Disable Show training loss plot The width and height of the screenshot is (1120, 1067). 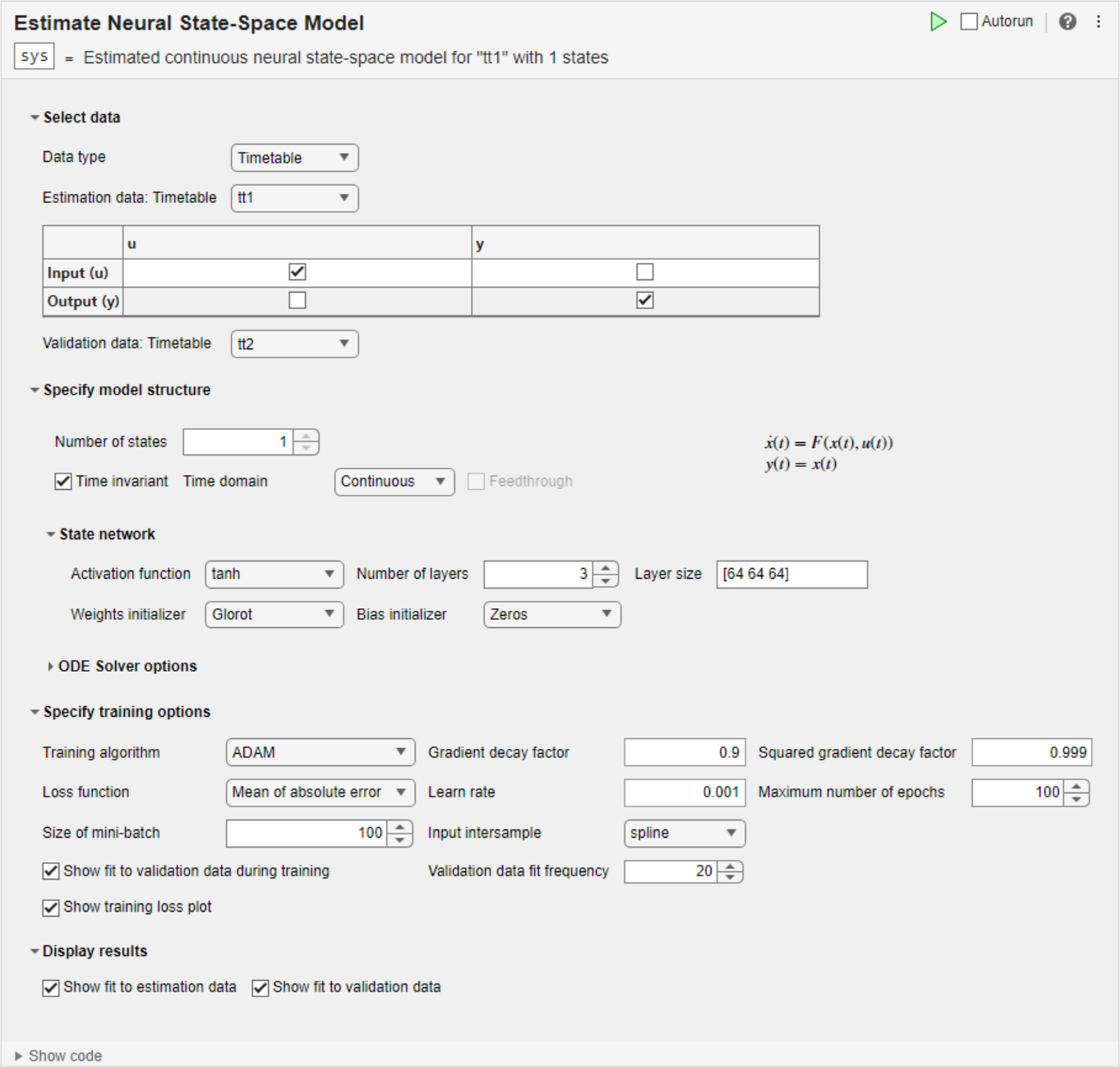(x=51, y=908)
